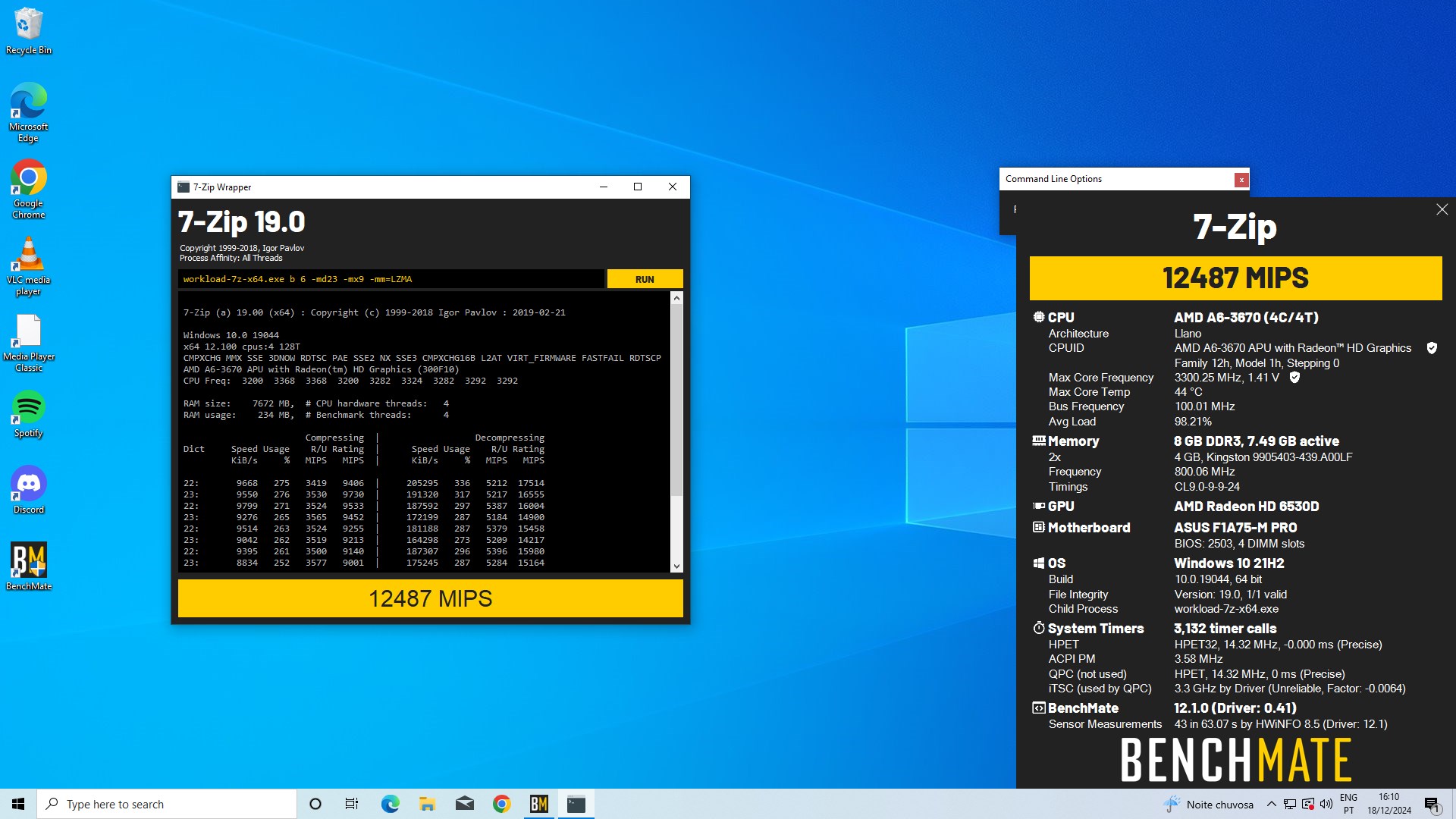Open the volume tray icon

pos(1326,804)
